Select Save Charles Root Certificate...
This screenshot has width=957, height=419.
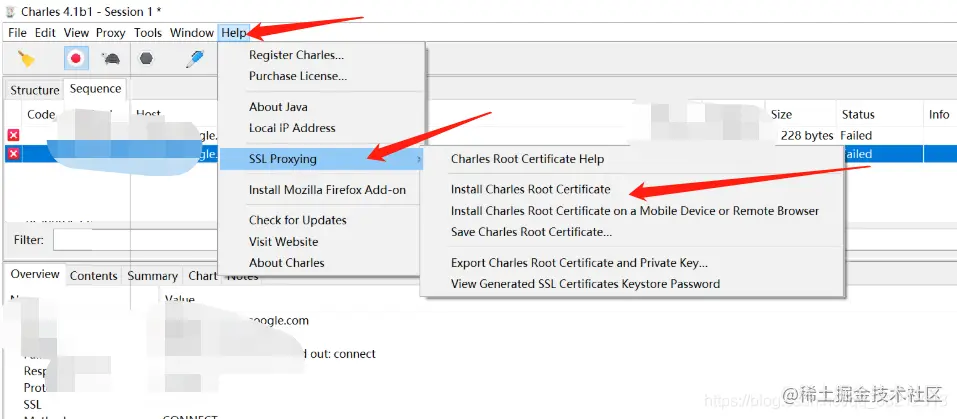point(532,232)
